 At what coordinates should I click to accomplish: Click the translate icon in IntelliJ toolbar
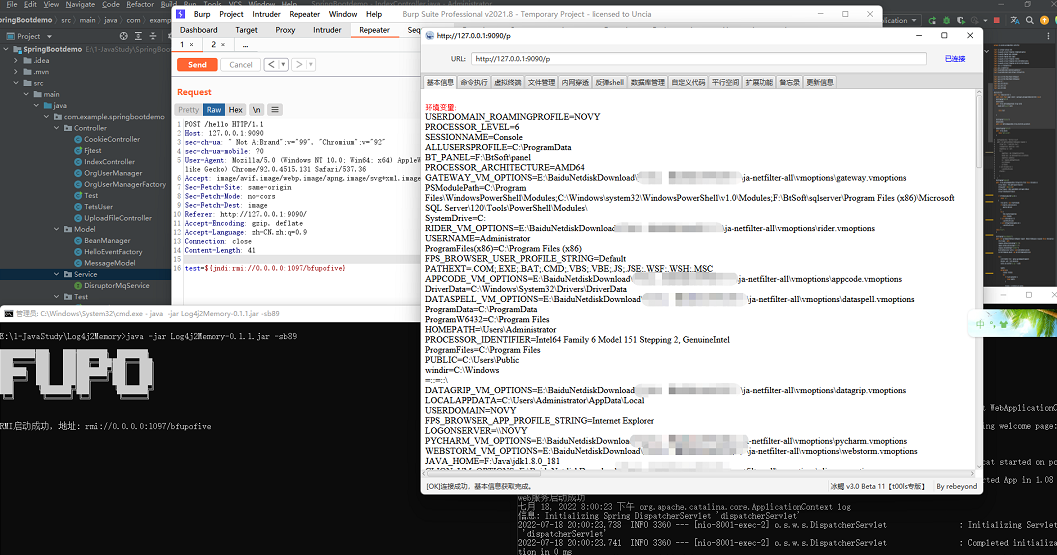[x=1015, y=21]
